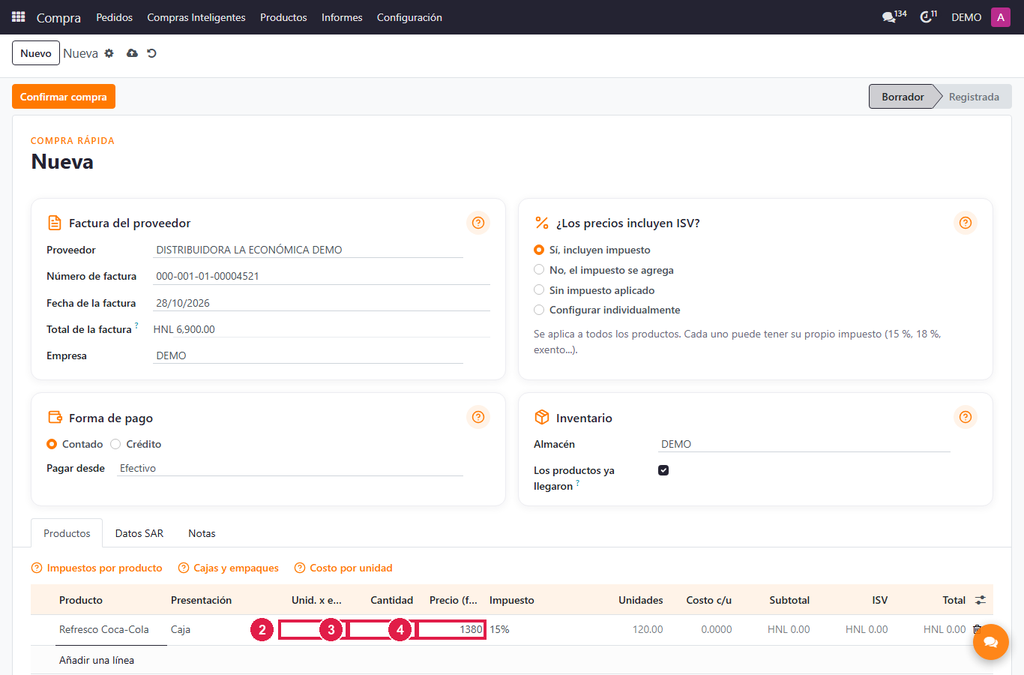This screenshot has height=675, width=1024.
Task: Open the user avatar menu
Action: point(1000,17)
